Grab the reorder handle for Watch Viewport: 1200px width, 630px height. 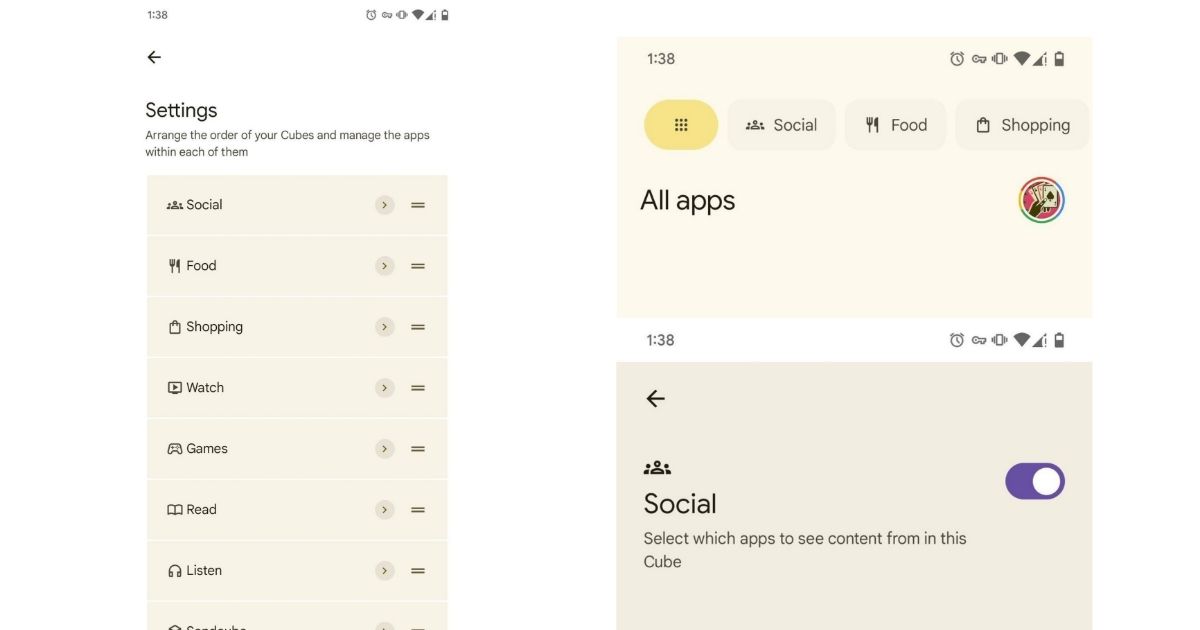point(418,388)
